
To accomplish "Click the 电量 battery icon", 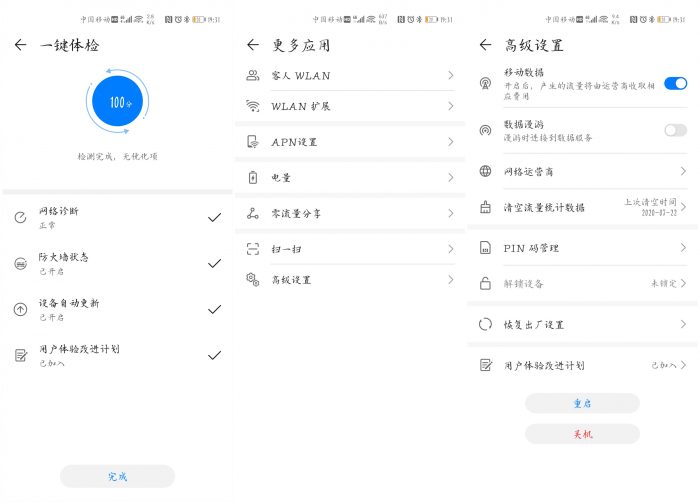I will click(253, 178).
